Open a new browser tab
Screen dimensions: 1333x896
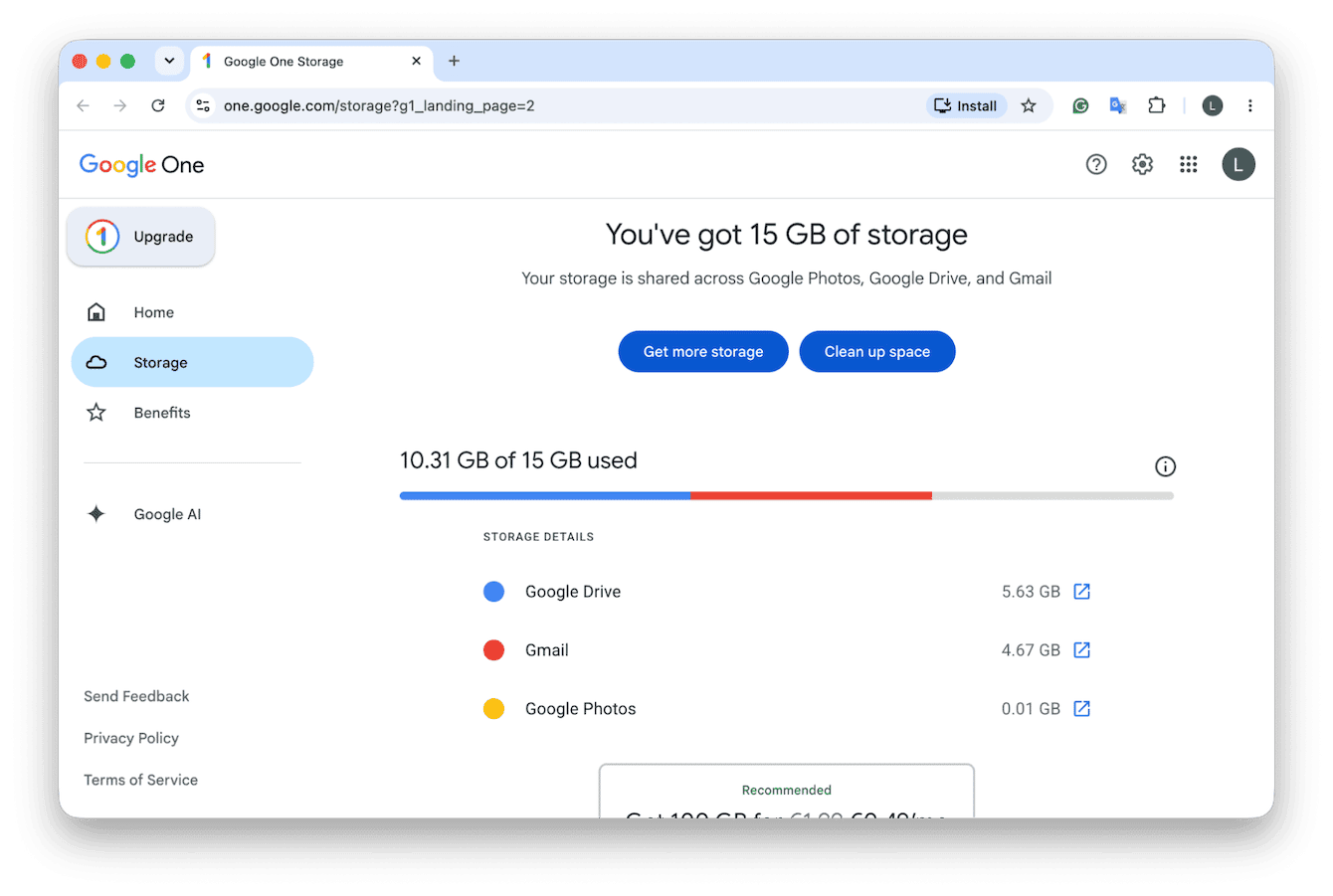454,61
